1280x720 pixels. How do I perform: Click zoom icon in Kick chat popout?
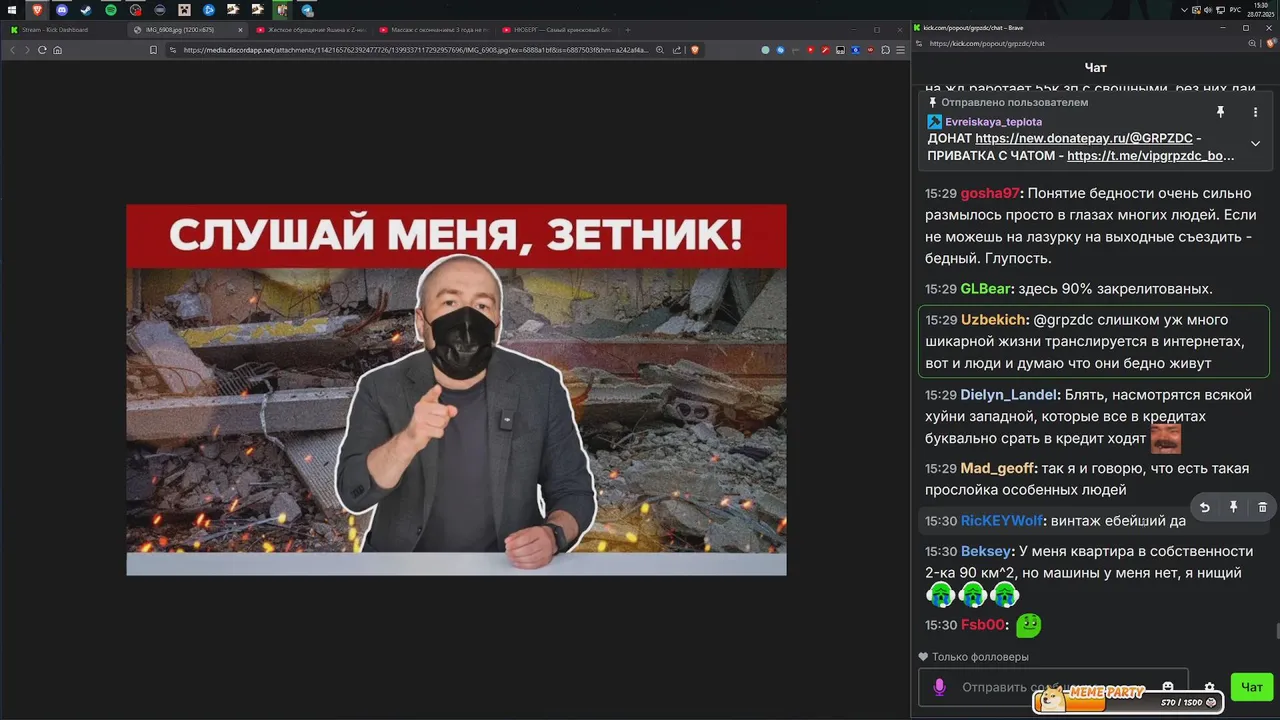(1252, 43)
